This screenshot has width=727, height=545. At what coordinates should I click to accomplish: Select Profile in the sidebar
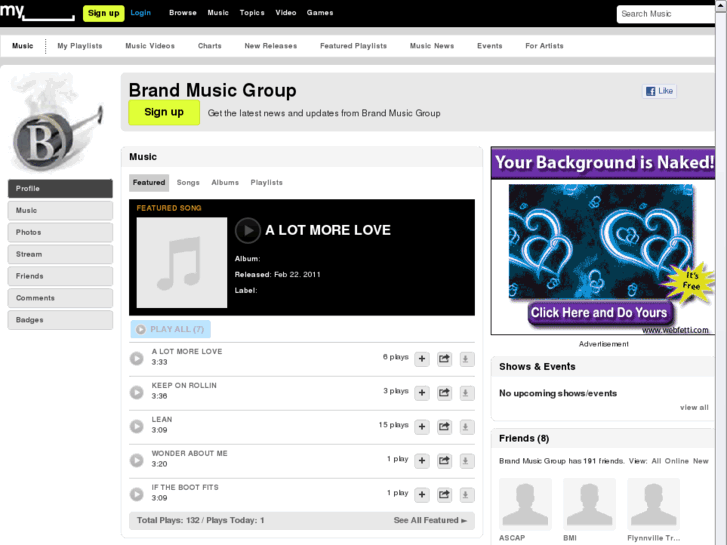pyautogui.click(x=60, y=189)
